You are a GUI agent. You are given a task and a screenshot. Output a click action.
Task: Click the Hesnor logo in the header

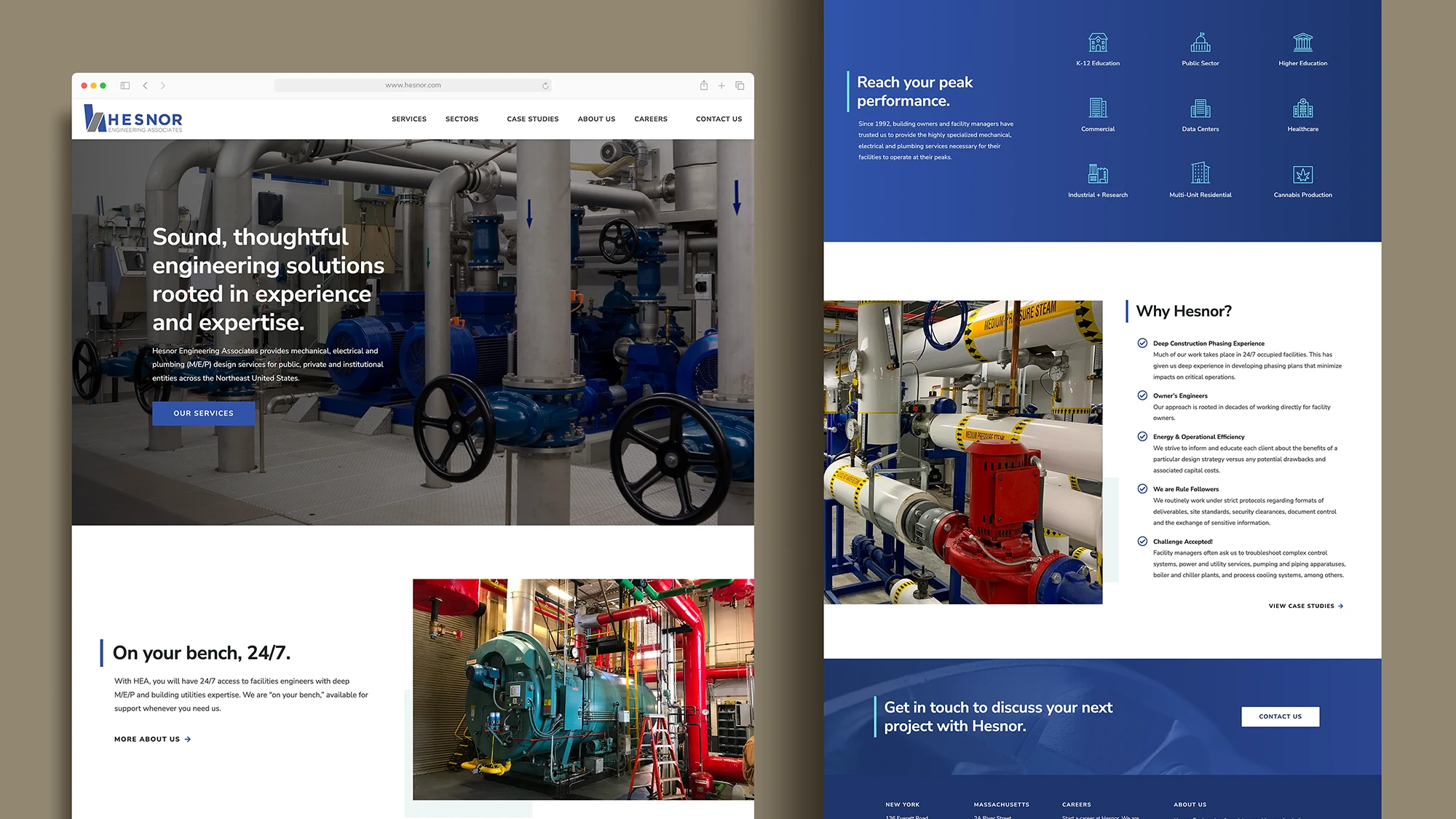133,119
